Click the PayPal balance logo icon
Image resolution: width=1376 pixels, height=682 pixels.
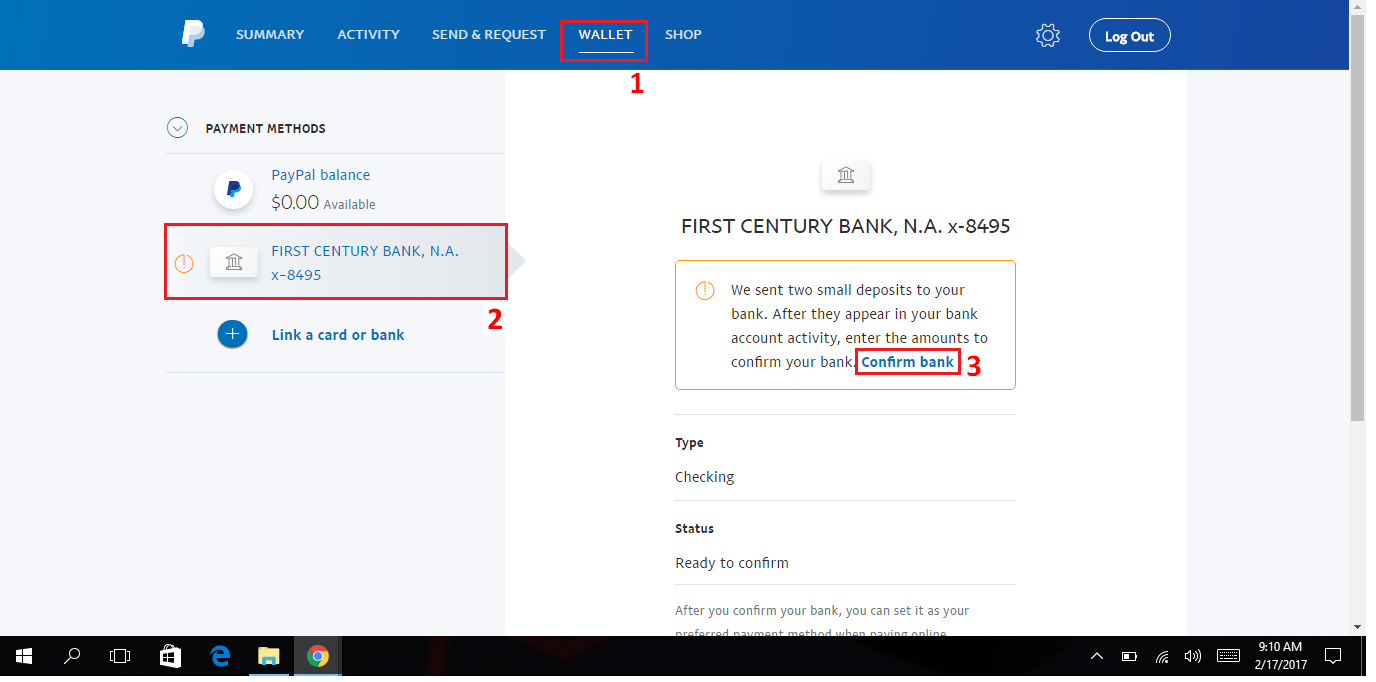coord(233,188)
